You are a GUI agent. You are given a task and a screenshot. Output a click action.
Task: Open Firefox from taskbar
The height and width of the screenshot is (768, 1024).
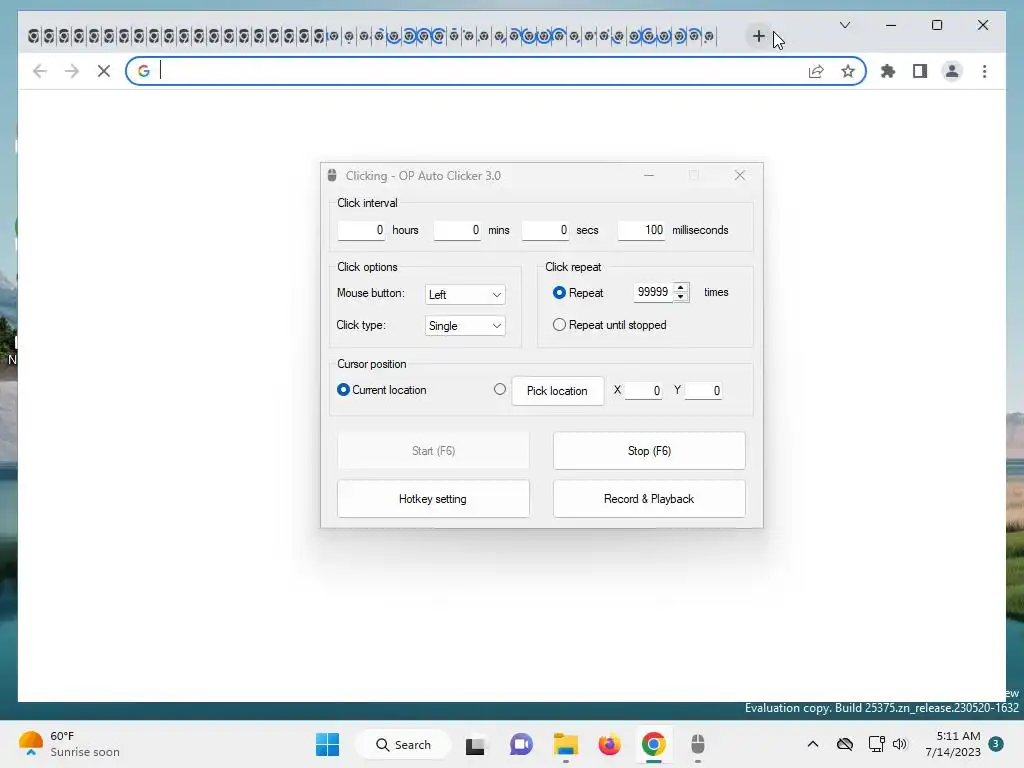pos(609,744)
